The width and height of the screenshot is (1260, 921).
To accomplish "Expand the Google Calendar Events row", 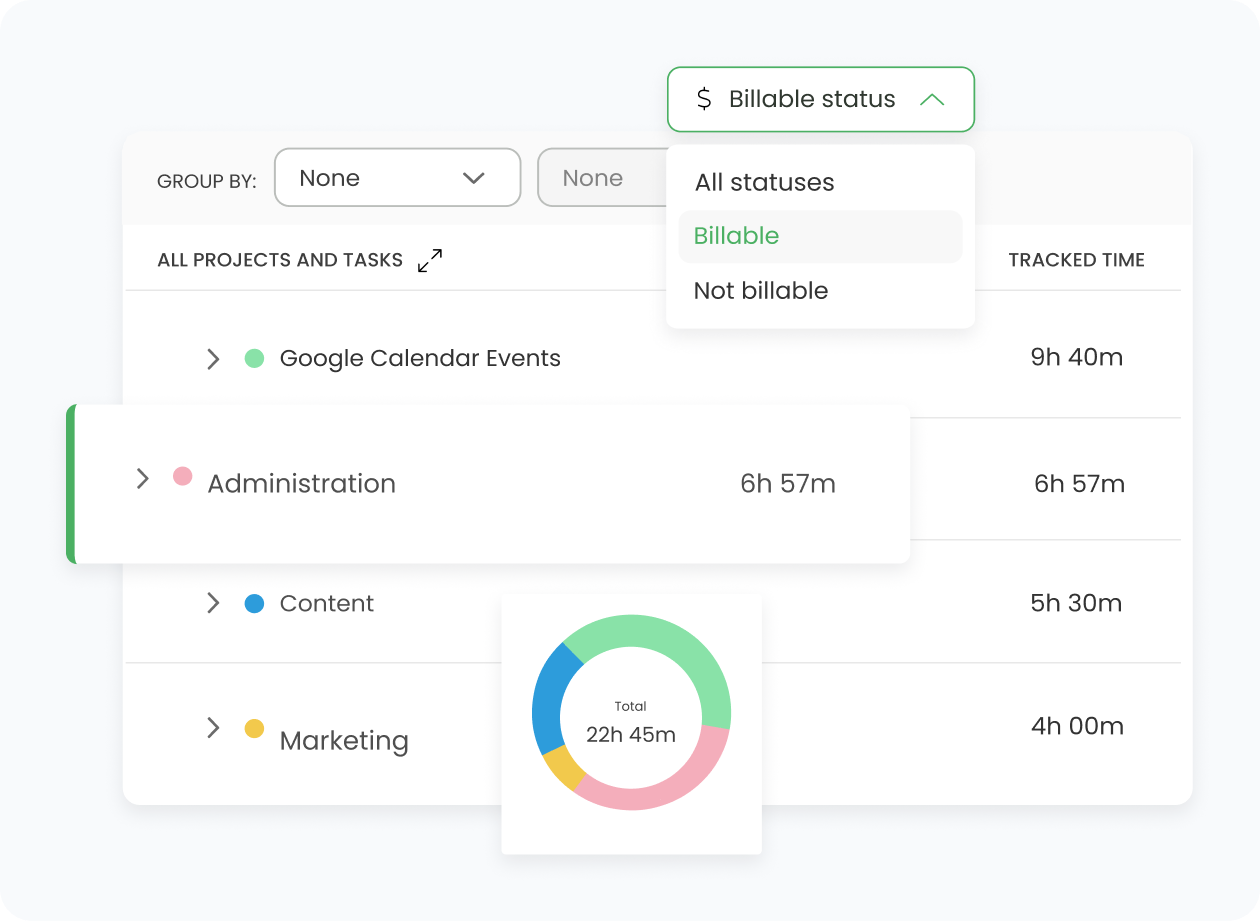I will tap(212, 359).
